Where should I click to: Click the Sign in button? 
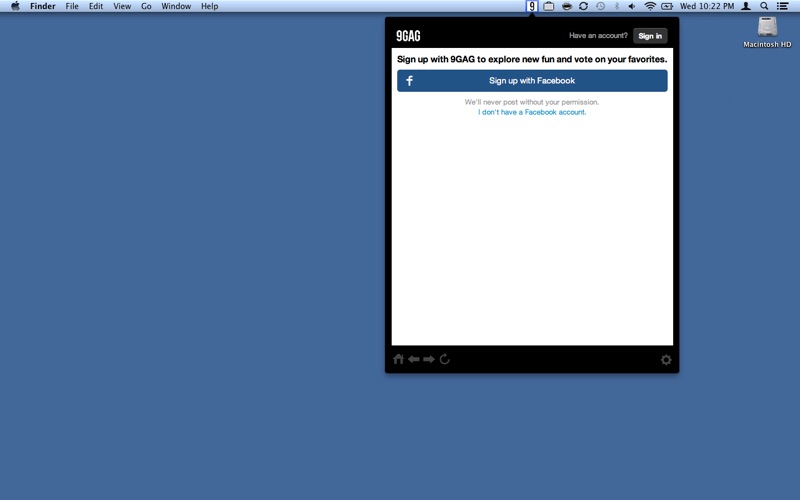[x=650, y=36]
